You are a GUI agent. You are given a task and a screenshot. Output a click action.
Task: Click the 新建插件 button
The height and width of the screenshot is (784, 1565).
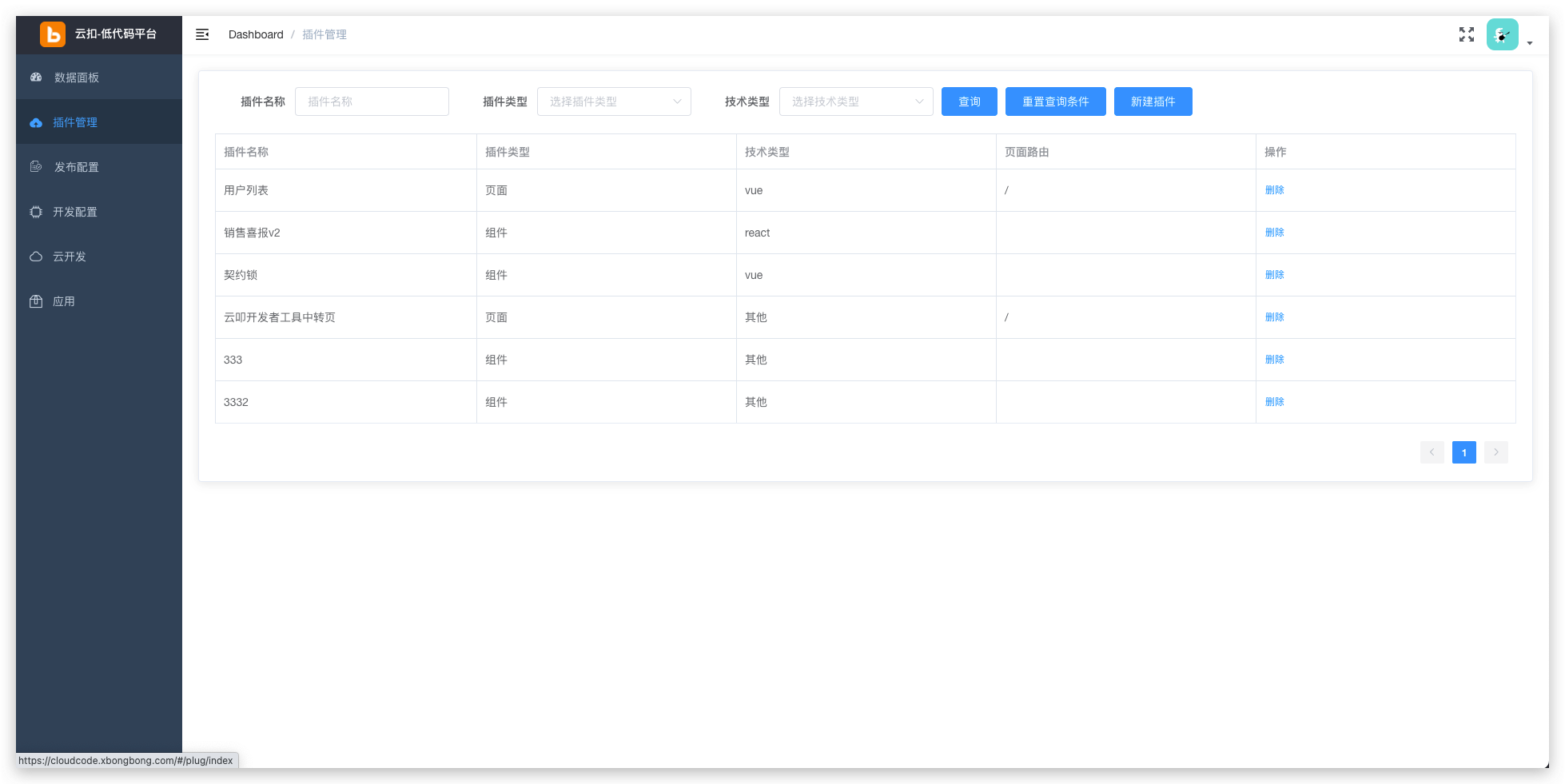(x=1153, y=101)
